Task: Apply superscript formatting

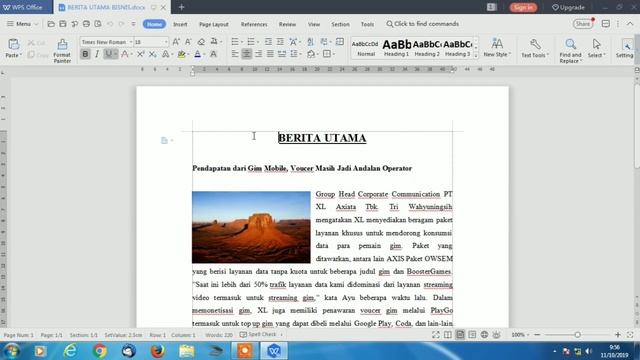Action: (140, 54)
